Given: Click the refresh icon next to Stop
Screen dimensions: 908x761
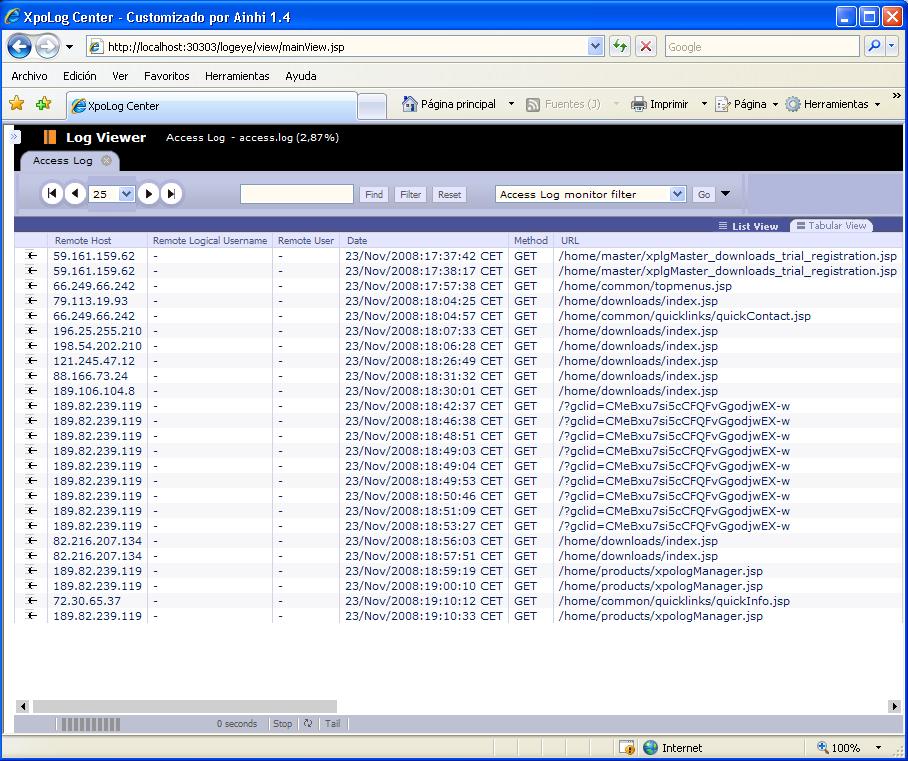Looking at the screenshot, I should (308, 723).
